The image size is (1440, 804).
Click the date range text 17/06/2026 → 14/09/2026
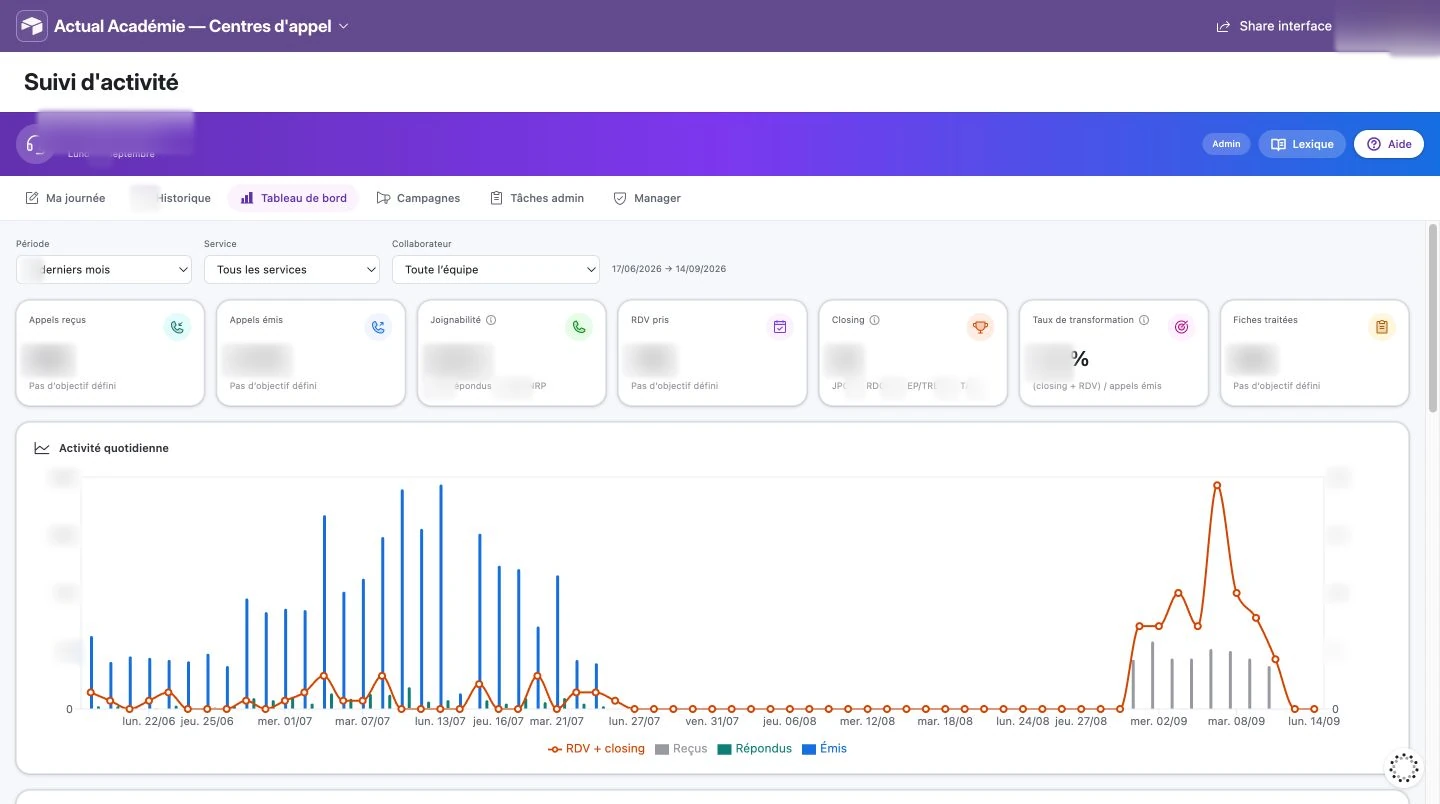669,269
